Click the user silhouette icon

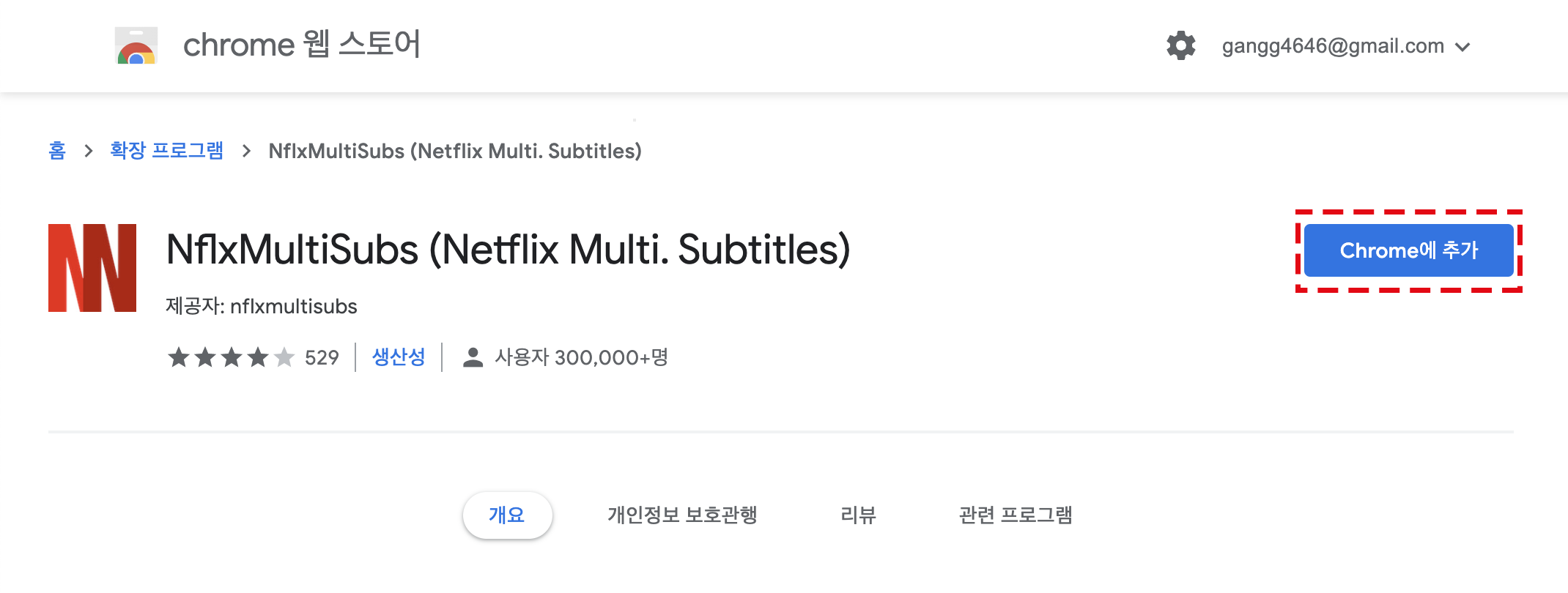click(x=473, y=357)
